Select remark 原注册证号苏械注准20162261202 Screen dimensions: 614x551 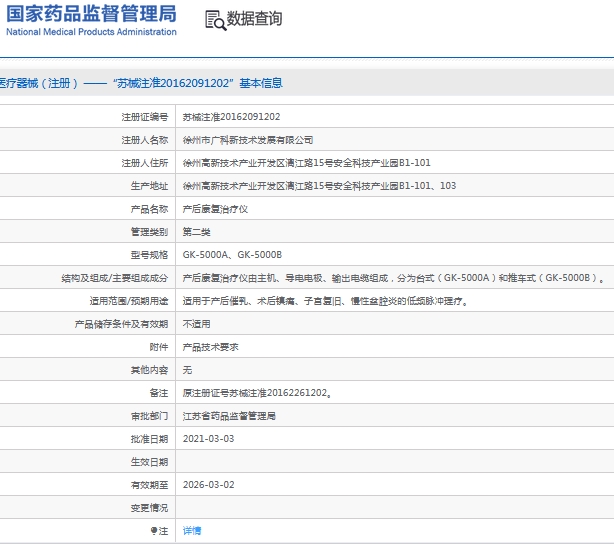(x=257, y=393)
